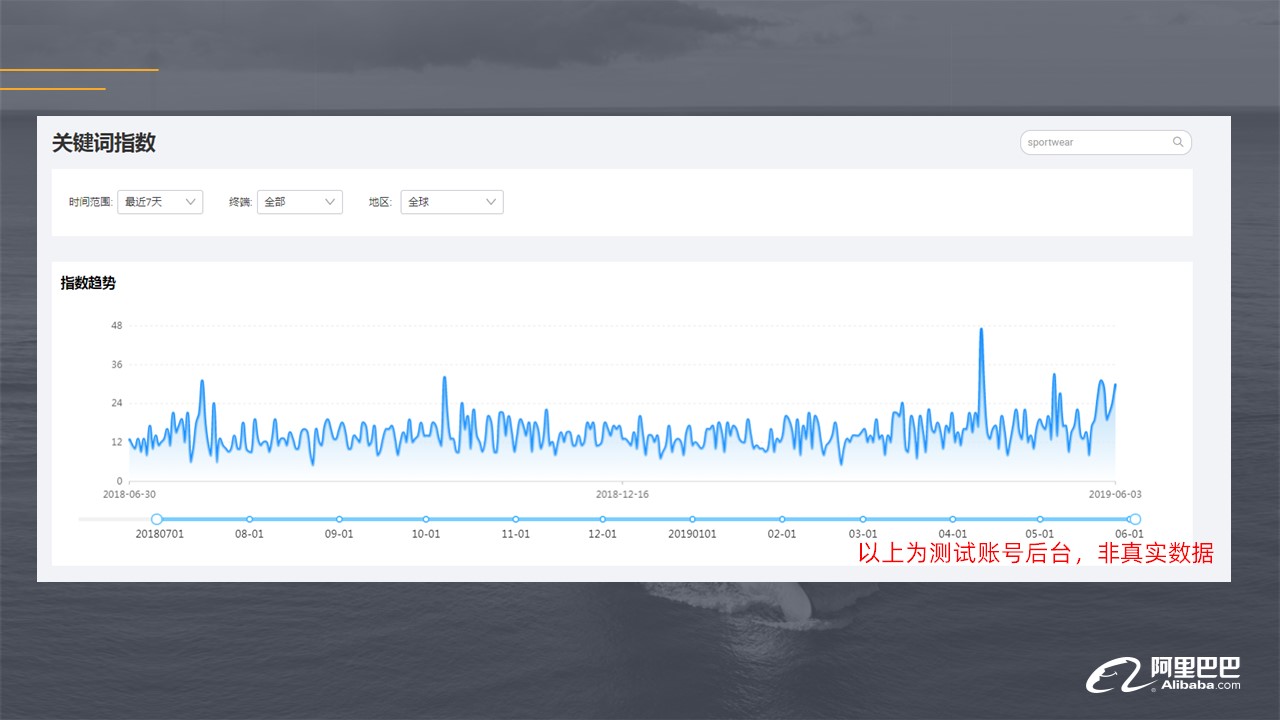This screenshot has height=720, width=1280.
Task: Click the left timeline slider handle at 20180701
Action: tap(157, 519)
